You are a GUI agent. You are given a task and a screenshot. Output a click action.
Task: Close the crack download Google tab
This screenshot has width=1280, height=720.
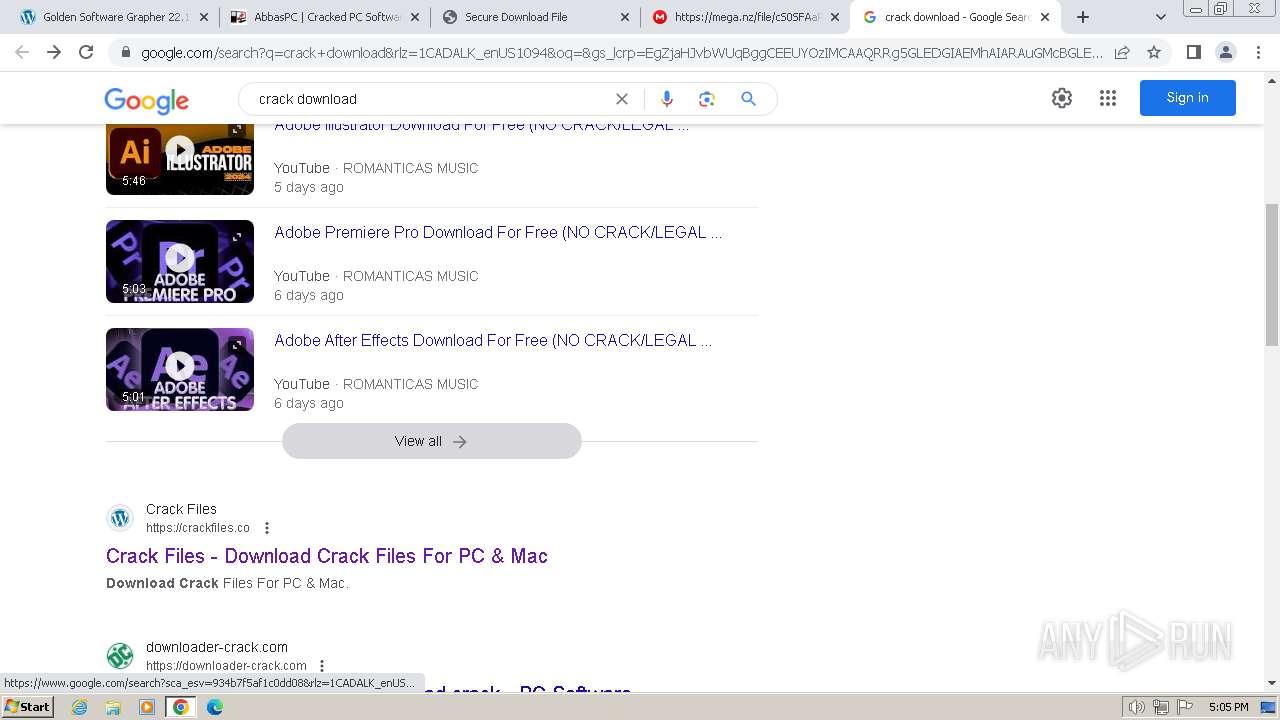tap(1045, 17)
